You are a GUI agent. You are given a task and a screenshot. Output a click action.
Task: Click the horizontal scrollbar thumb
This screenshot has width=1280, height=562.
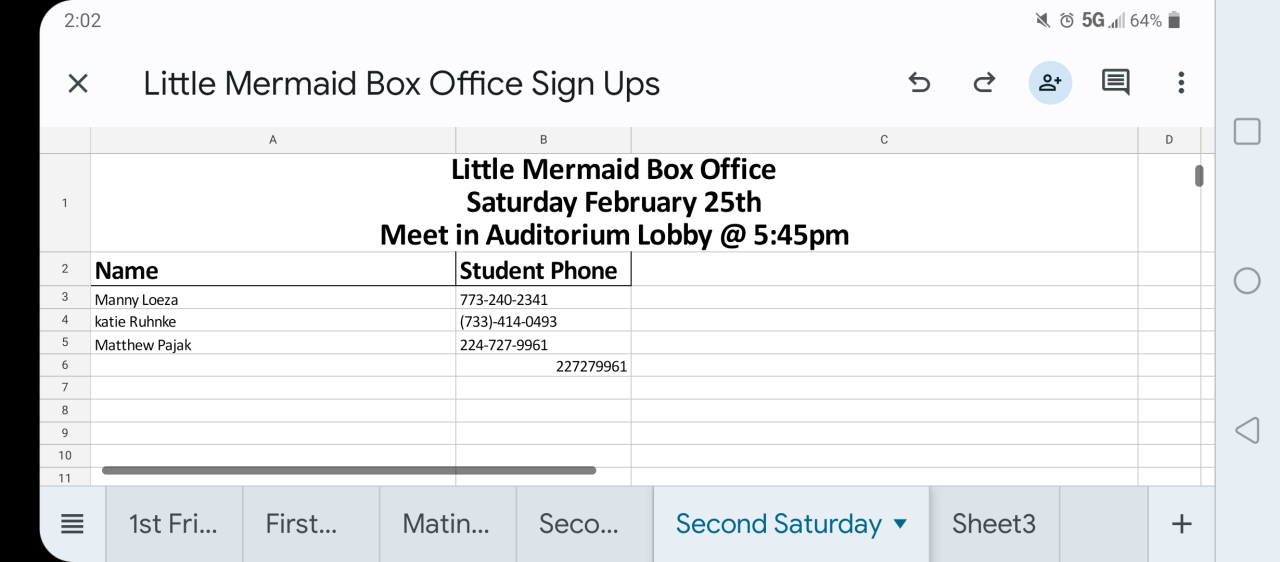pos(348,470)
